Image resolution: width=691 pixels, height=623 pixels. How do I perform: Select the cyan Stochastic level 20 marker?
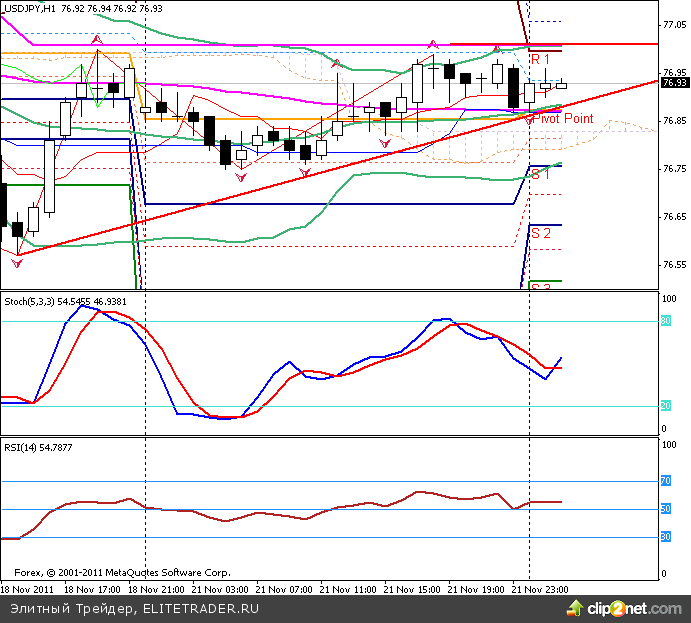click(666, 406)
